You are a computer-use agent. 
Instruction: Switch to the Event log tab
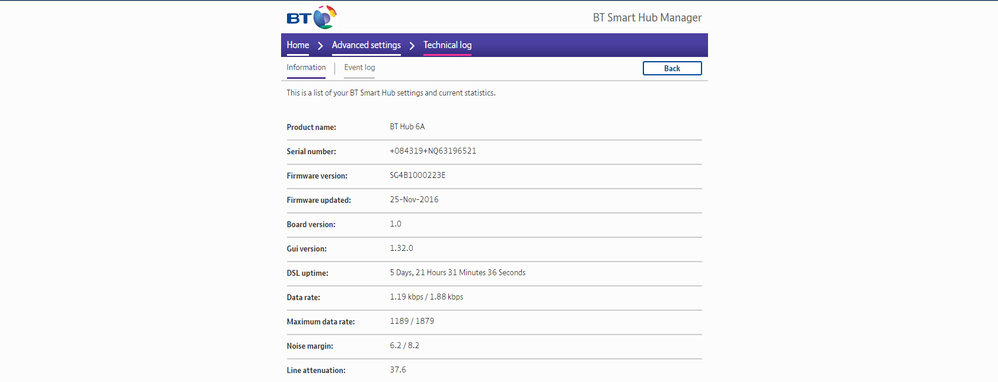[x=360, y=67]
